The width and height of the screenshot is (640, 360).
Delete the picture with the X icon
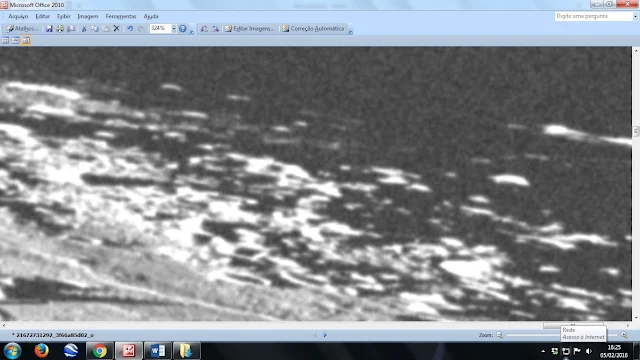pos(117,29)
